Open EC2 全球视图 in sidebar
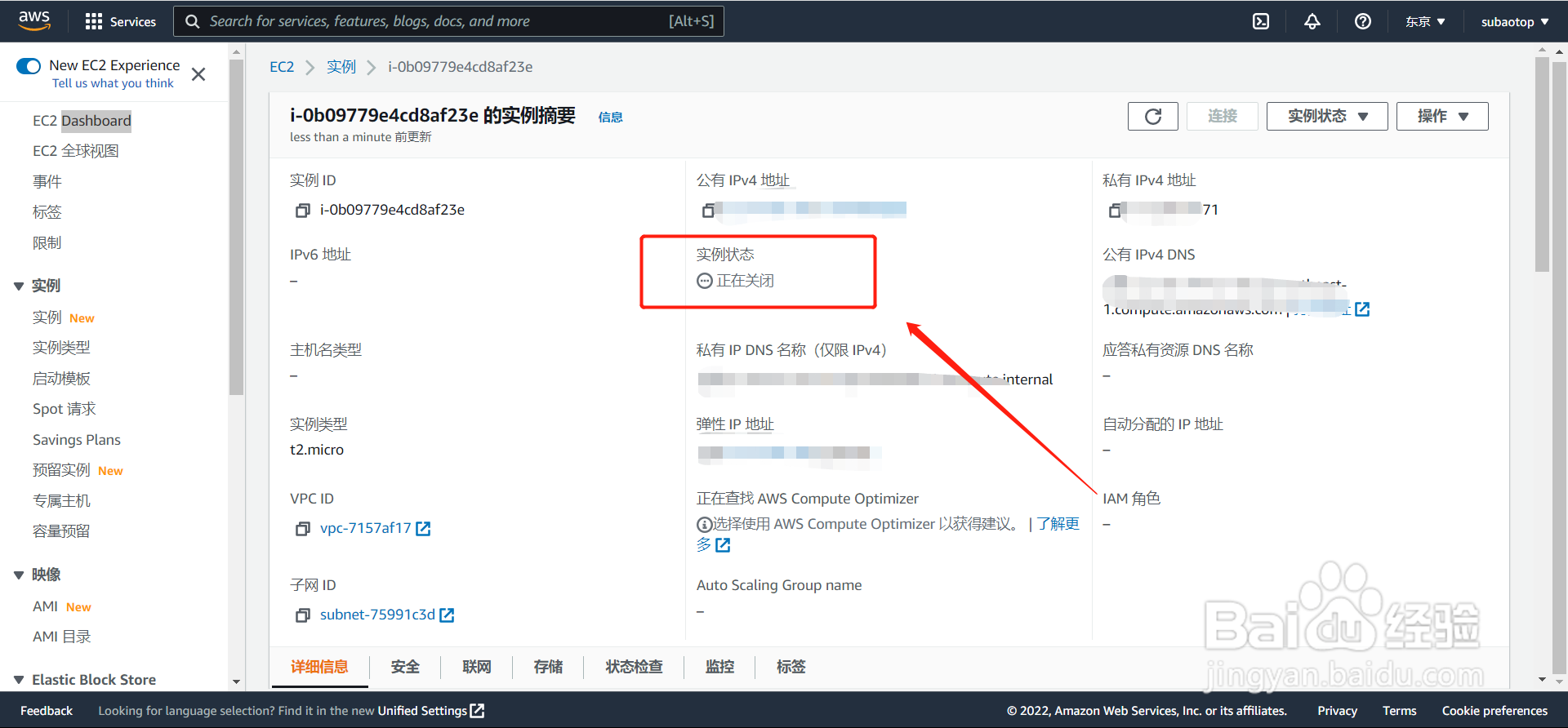Screen dimensions: 1568x728 [76, 151]
